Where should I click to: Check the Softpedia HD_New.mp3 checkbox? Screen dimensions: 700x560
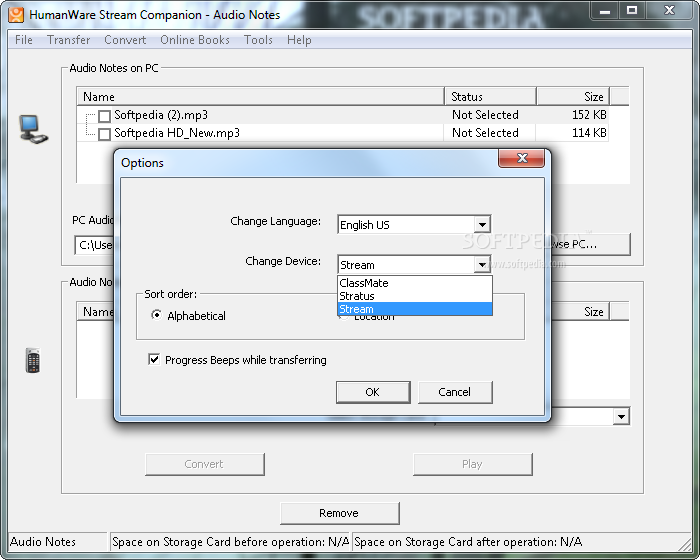click(104, 134)
